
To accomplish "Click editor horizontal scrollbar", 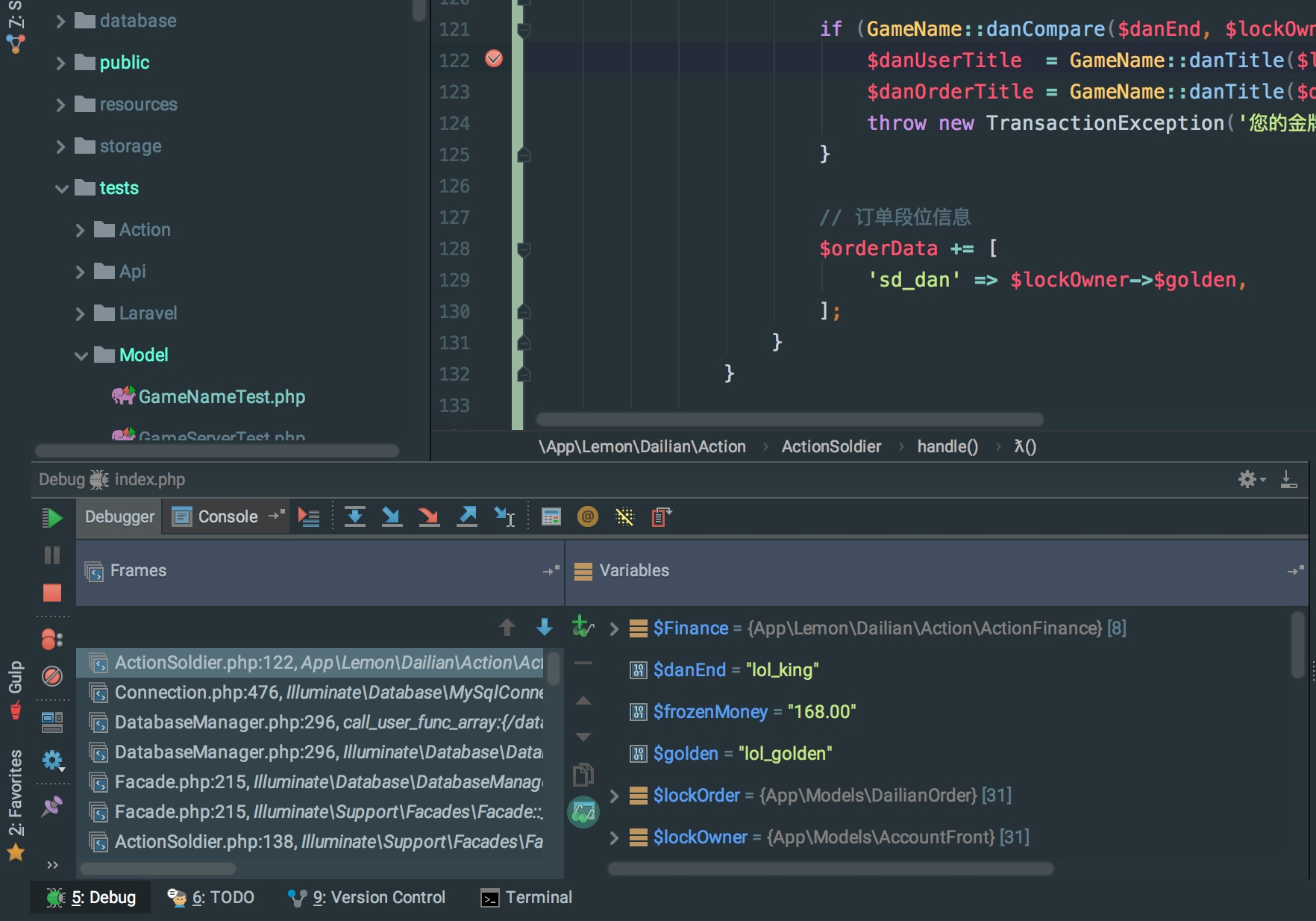I will click(x=789, y=419).
